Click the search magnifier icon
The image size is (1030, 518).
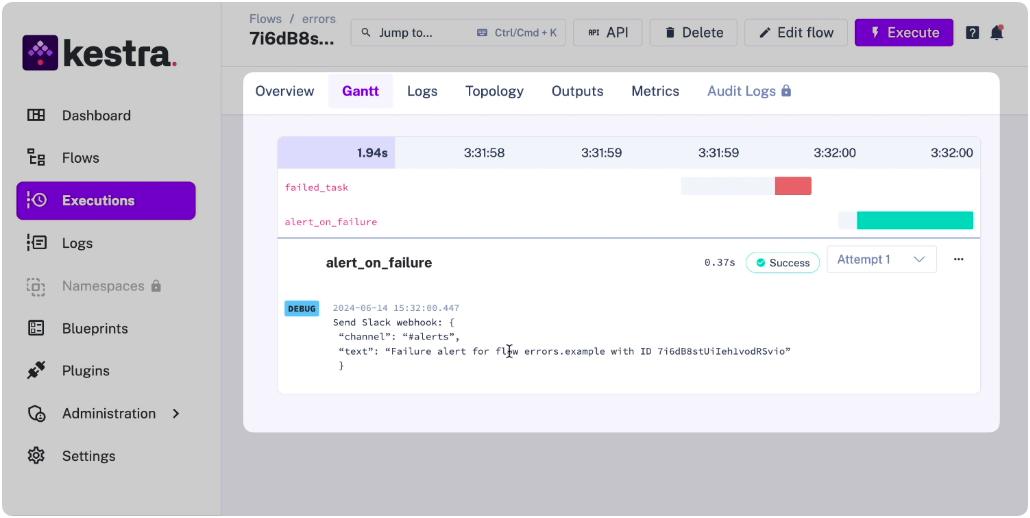[366, 33]
